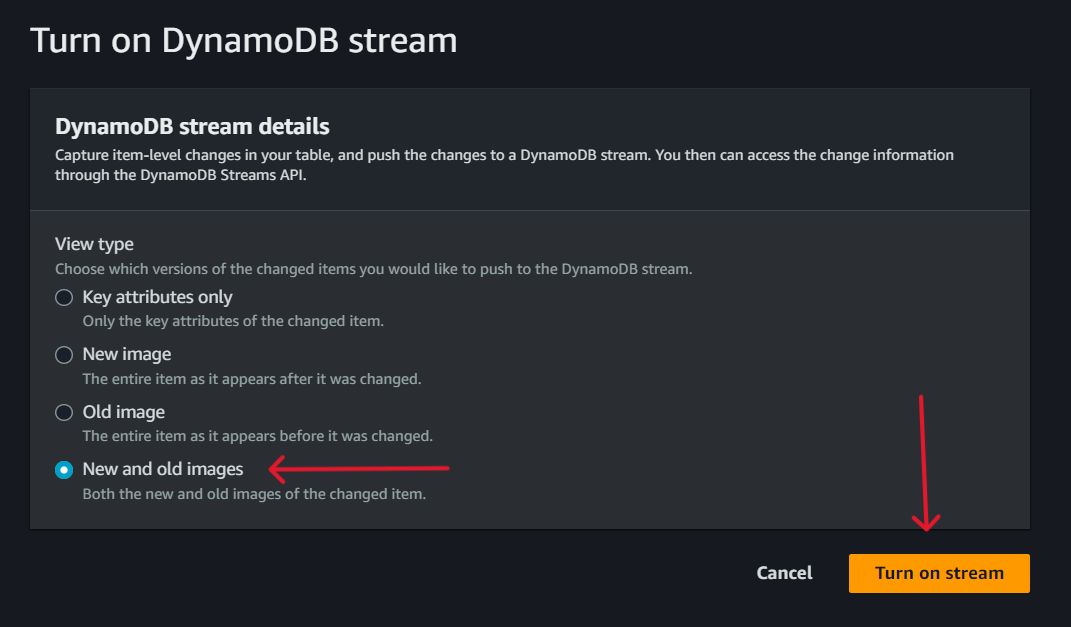
Task: Click the View type section label
Action: tap(94, 244)
